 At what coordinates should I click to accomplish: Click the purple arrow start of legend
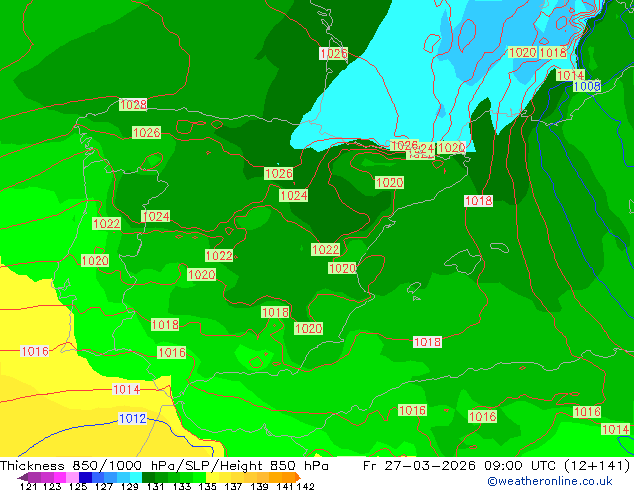pyautogui.click(x=22, y=477)
